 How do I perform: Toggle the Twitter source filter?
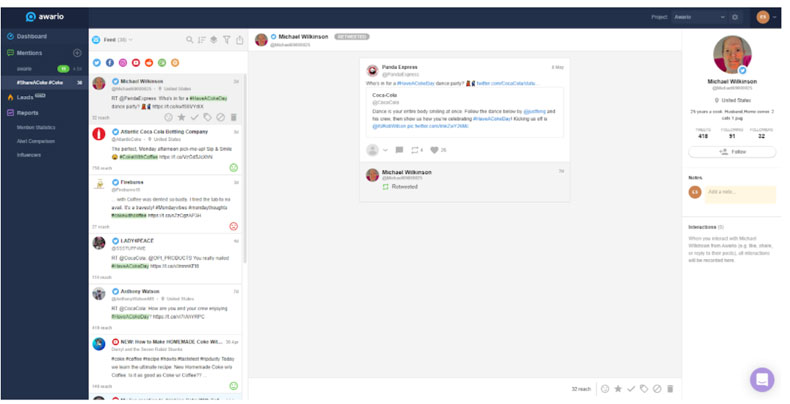coord(97,63)
